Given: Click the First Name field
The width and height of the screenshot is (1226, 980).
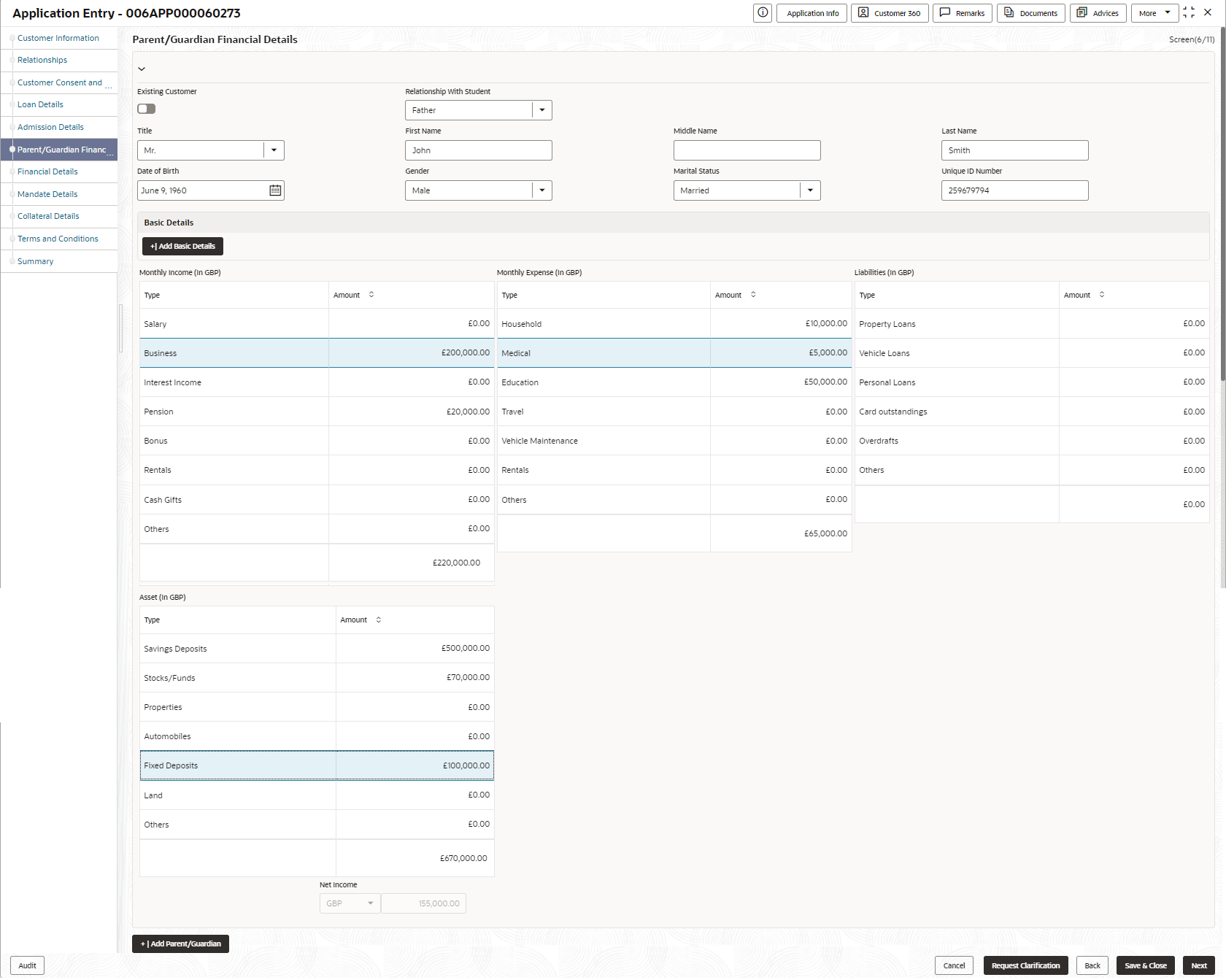Looking at the screenshot, I should [479, 150].
